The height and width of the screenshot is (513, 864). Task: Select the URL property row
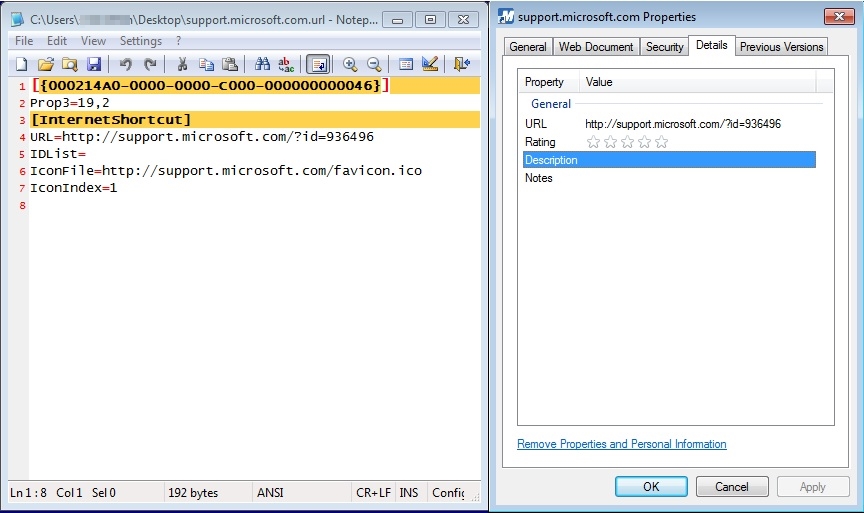(x=669, y=124)
